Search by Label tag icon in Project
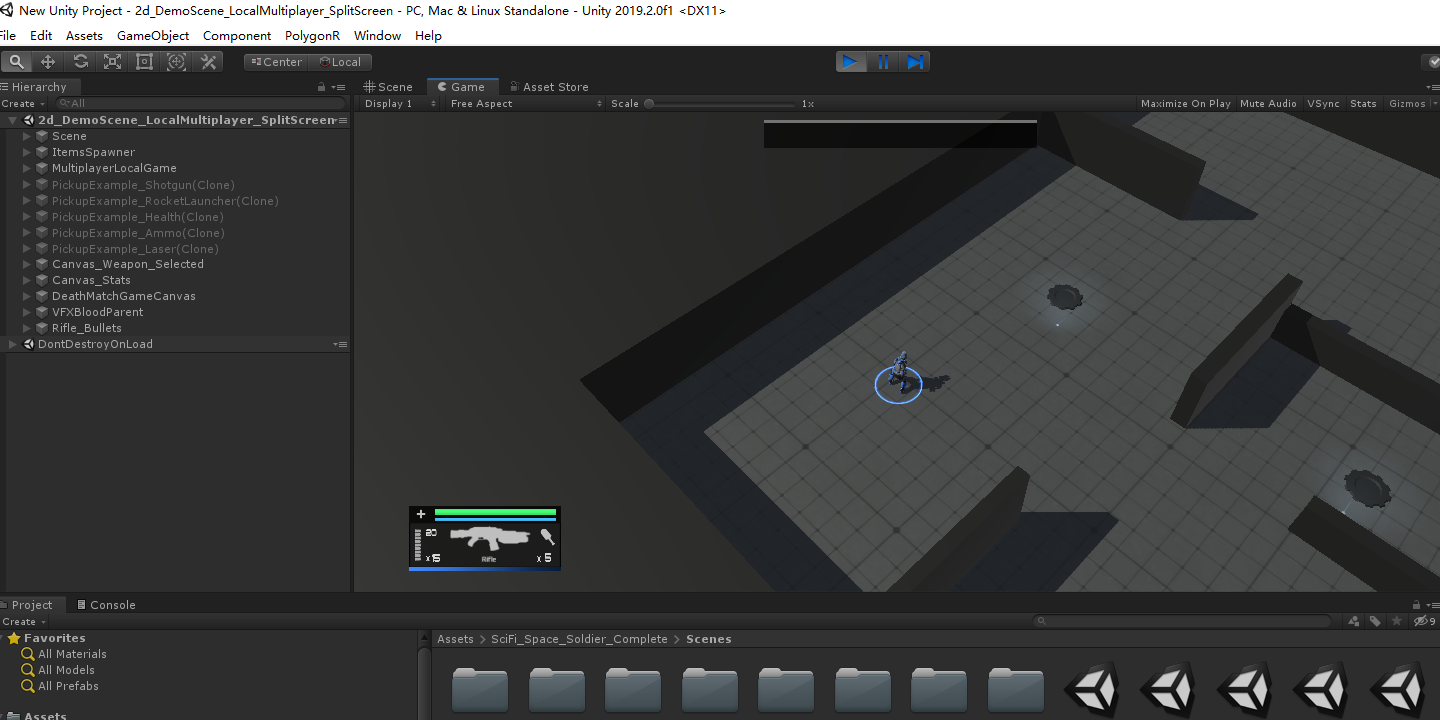 click(x=1375, y=621)
